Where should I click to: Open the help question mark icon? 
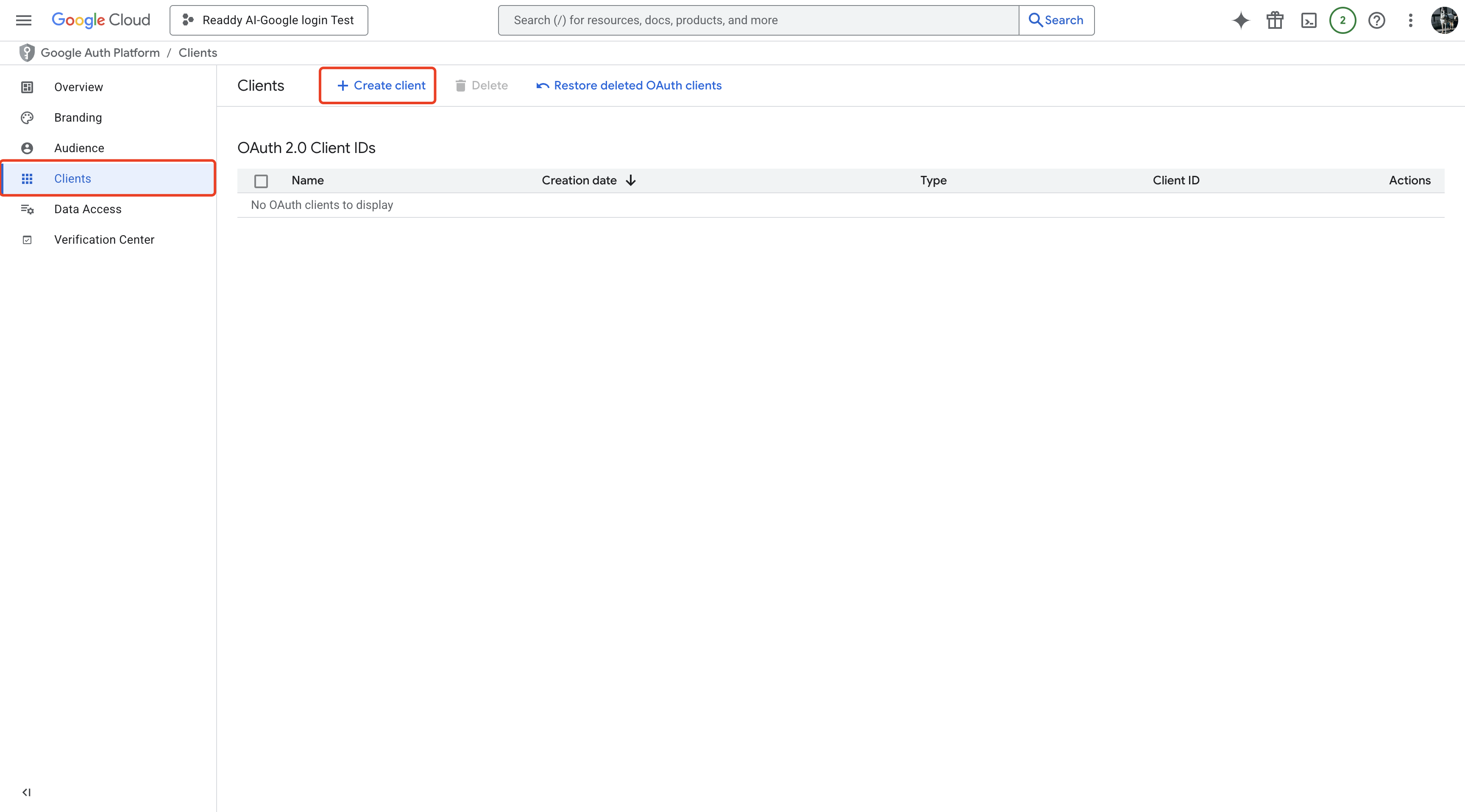pos(1376,20)
